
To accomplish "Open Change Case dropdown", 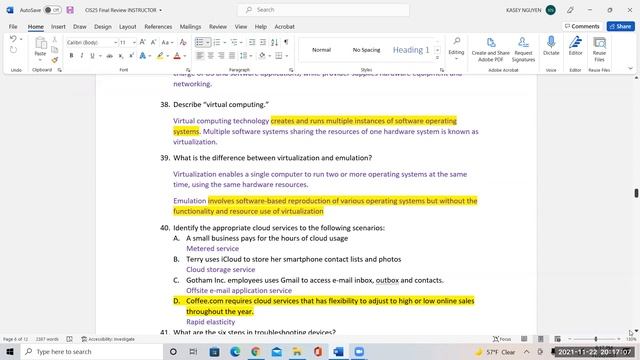I will pyautogui.click(x=167, y=42).
